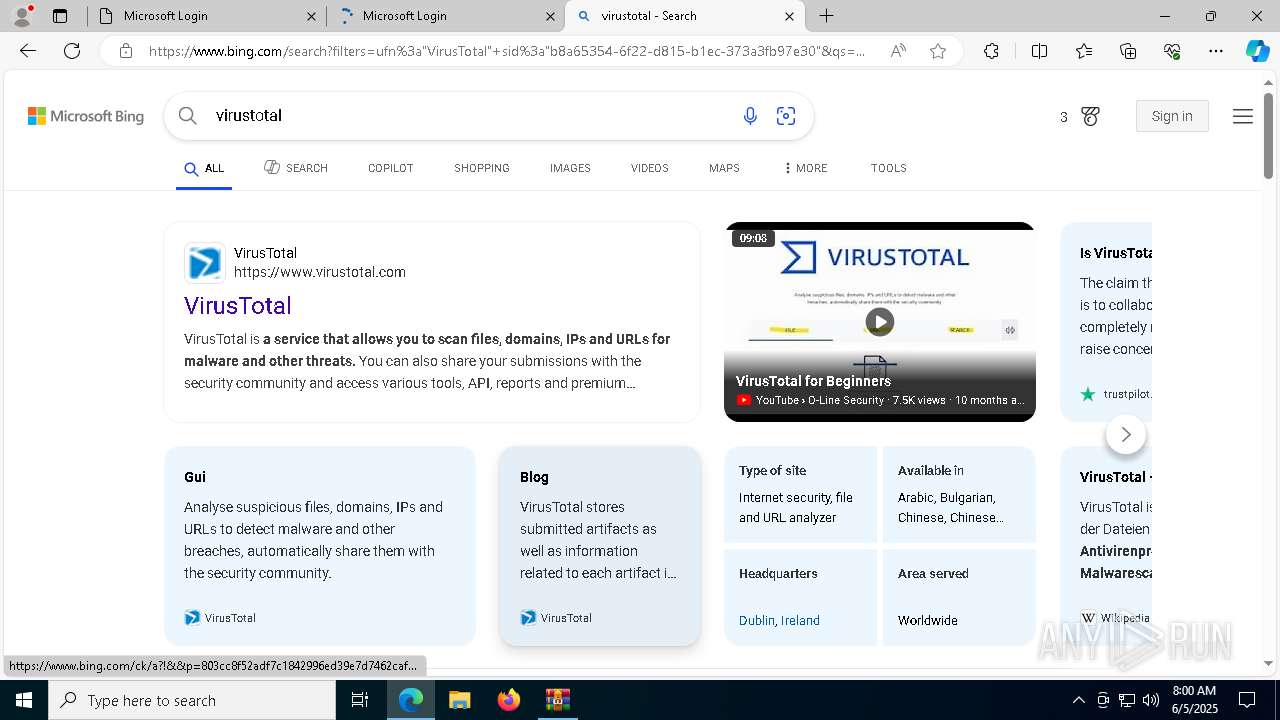Image resolution: width=1280 pixels, height=720 pixels.
Task: Open Split screen icon
Action: [1039, 51]
